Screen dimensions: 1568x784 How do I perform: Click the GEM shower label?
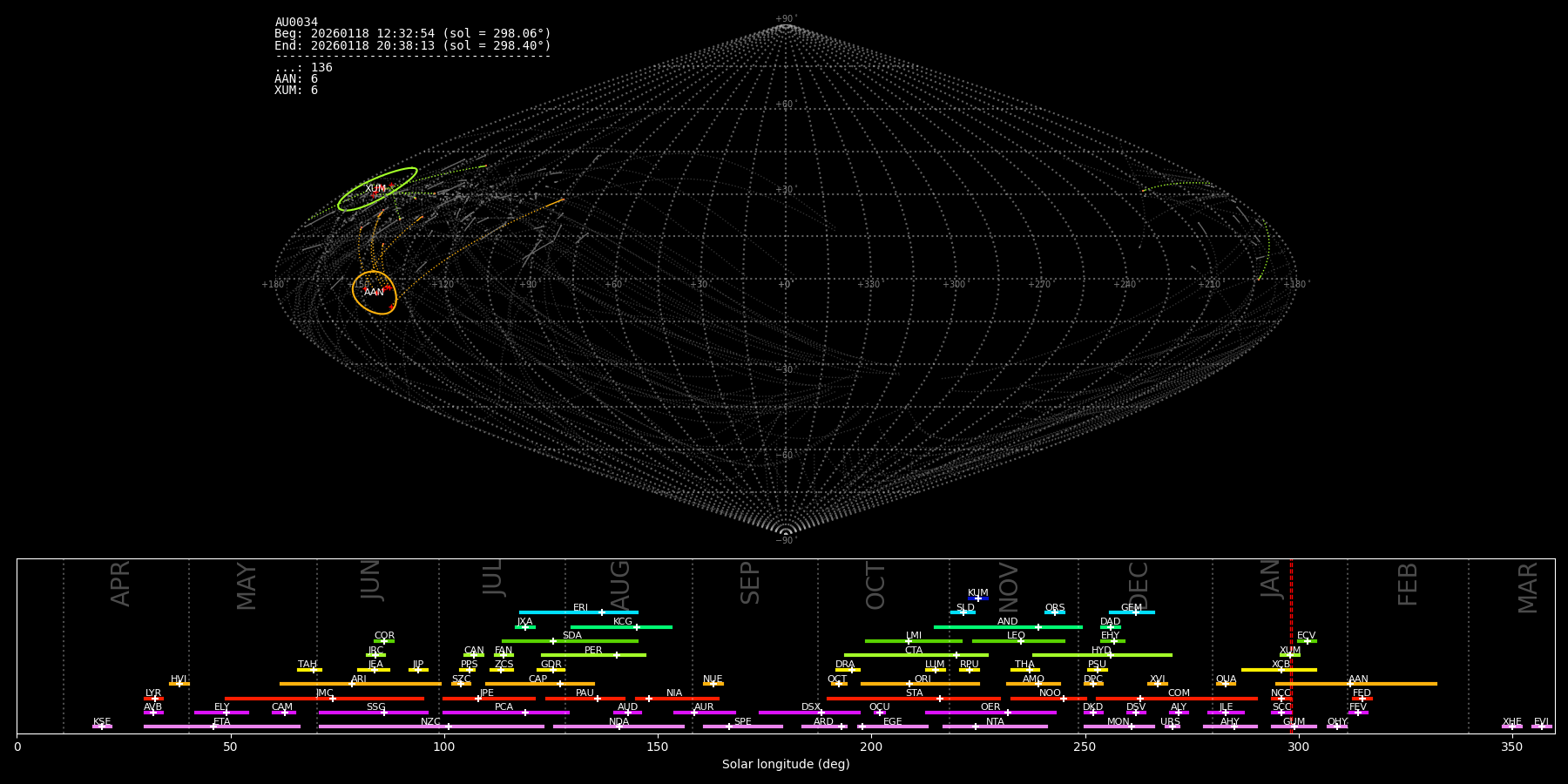coord(1132,608)
